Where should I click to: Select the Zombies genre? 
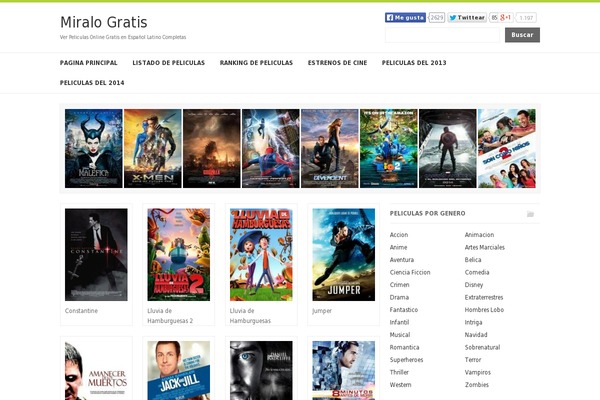[477, 385]
